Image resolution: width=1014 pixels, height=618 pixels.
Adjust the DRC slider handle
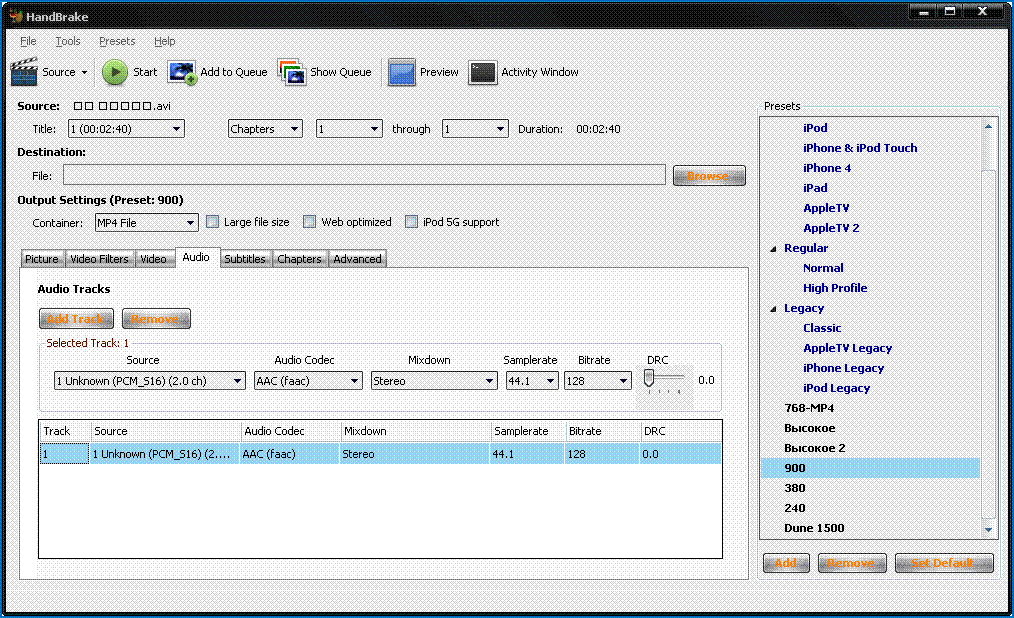click(x=649, y=378)
